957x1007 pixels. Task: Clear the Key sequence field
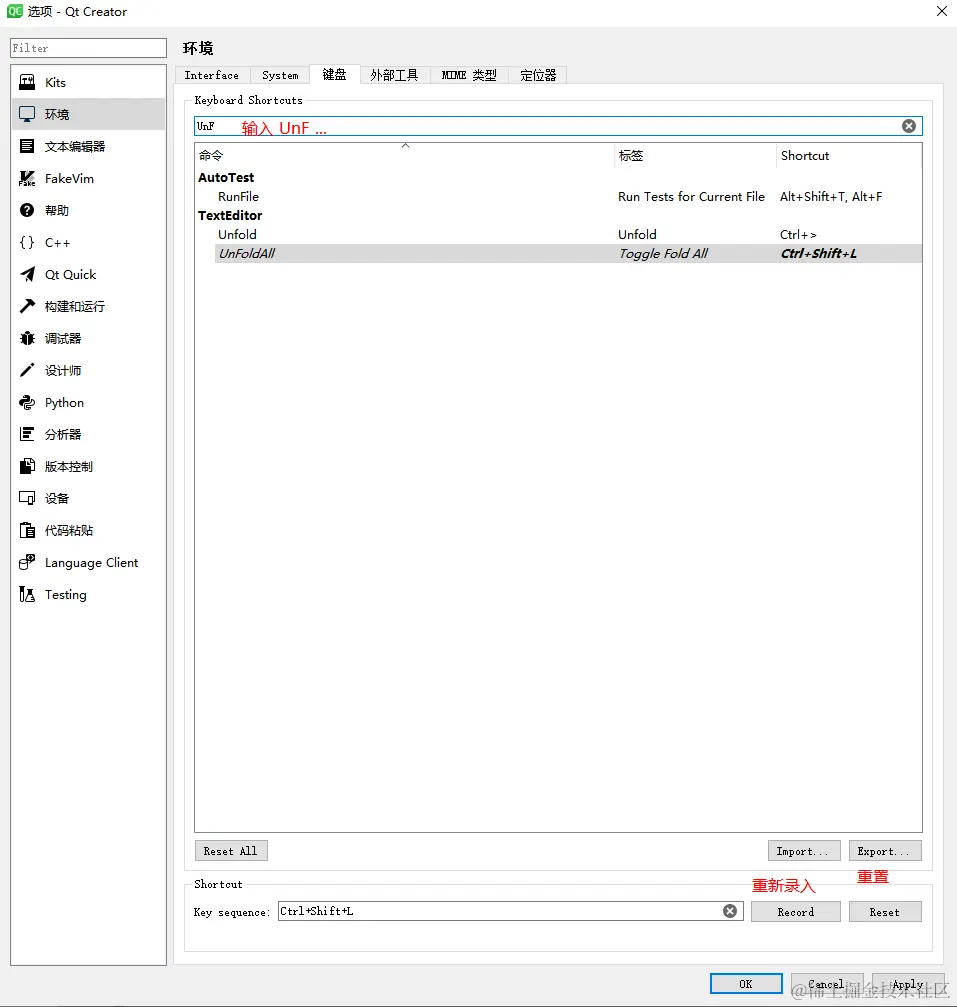coord(730,911)
